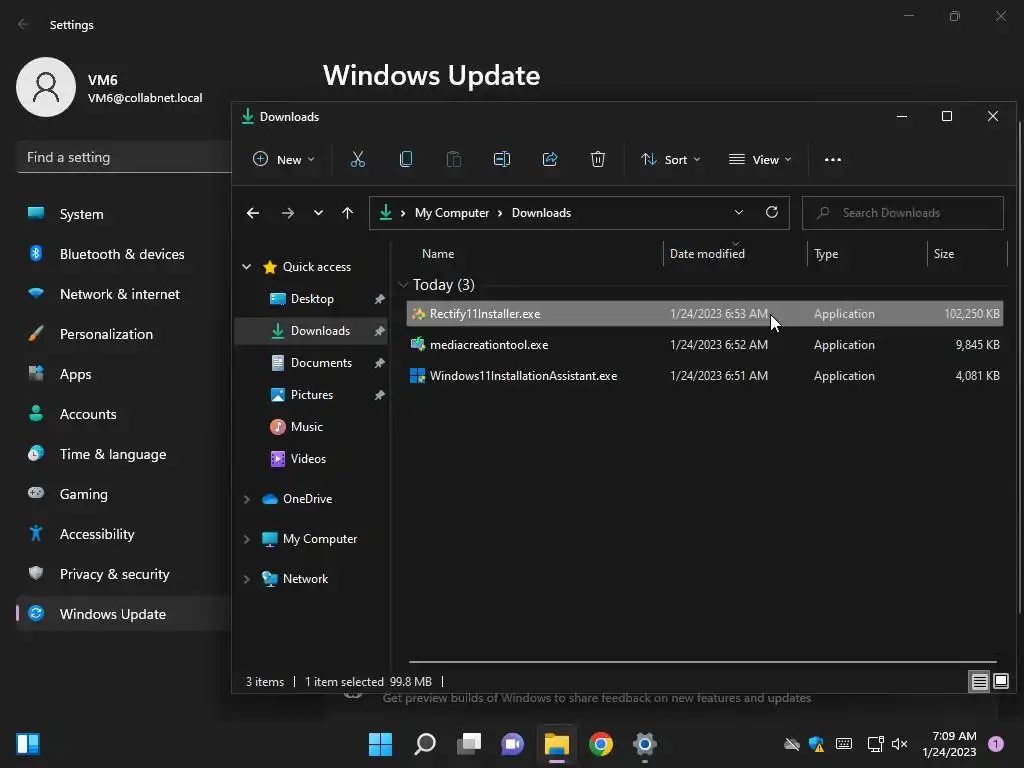The width and height of the screenshot is (1024, 768).
Task: Open Chat app from taskbar
Action: pos(513,744)
